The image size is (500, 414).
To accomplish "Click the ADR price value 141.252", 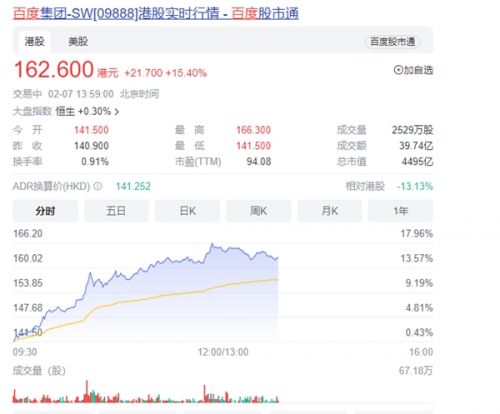I will coord(133,186).
